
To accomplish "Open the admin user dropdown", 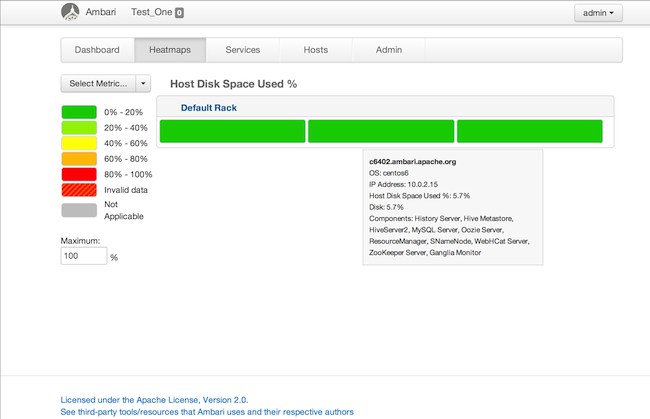I will [598, 13].
